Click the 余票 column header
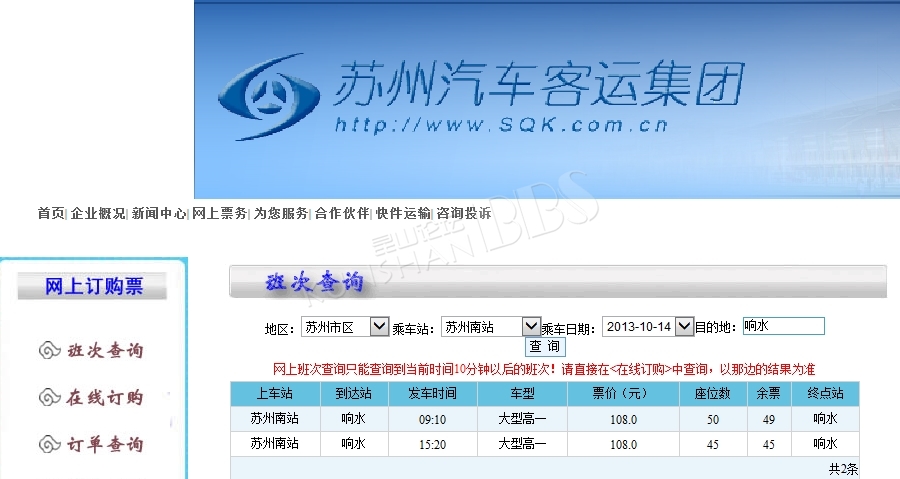The width and height of the screenshot is (900, 479). [x=769, y=394]
